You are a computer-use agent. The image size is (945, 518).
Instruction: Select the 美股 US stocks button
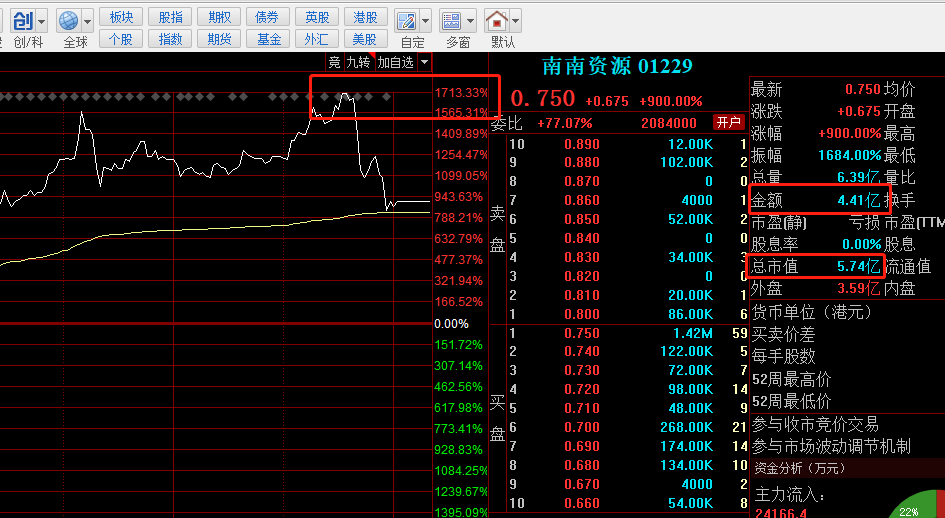(366, 39)
